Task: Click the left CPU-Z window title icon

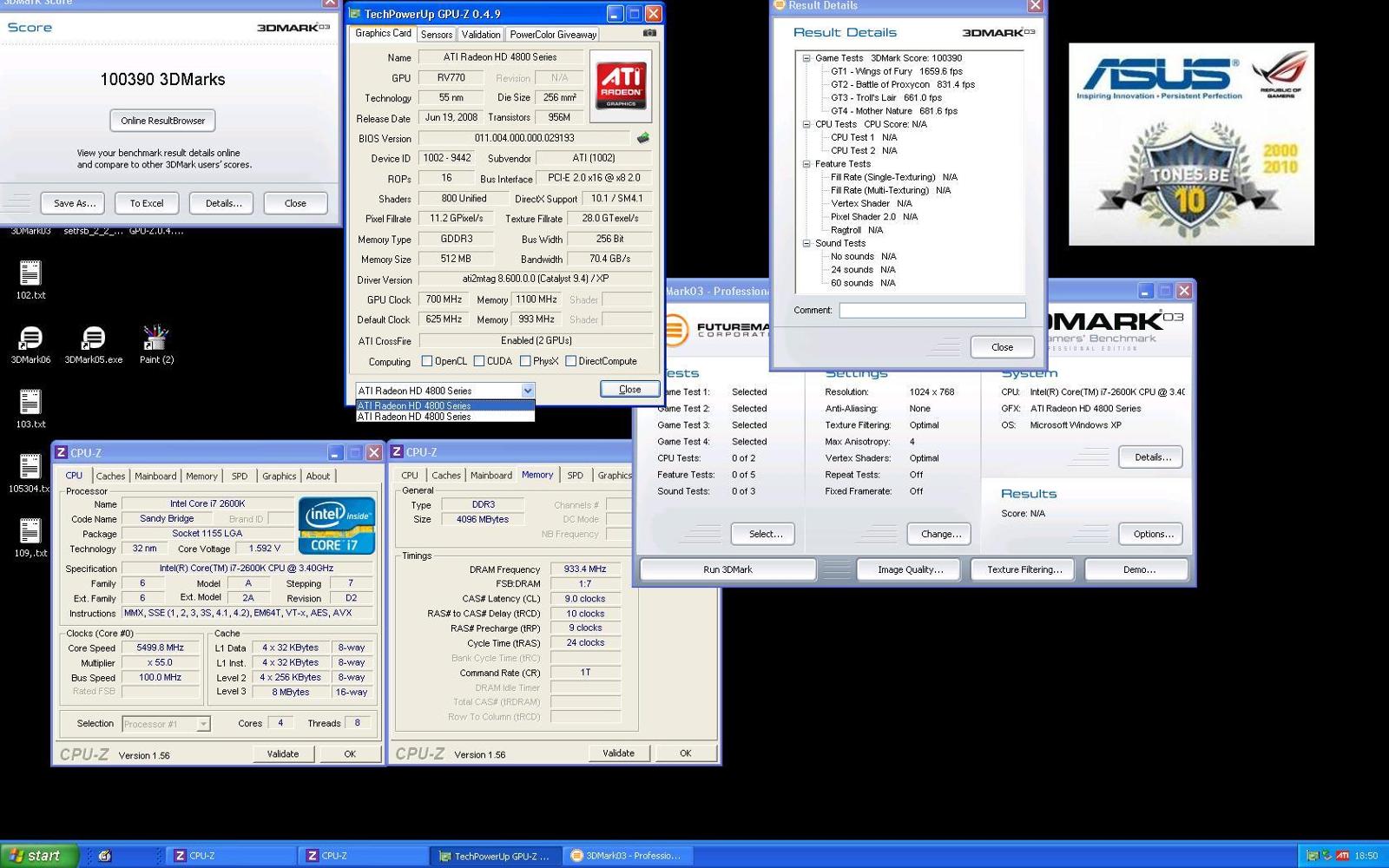Action: [61, 452]
